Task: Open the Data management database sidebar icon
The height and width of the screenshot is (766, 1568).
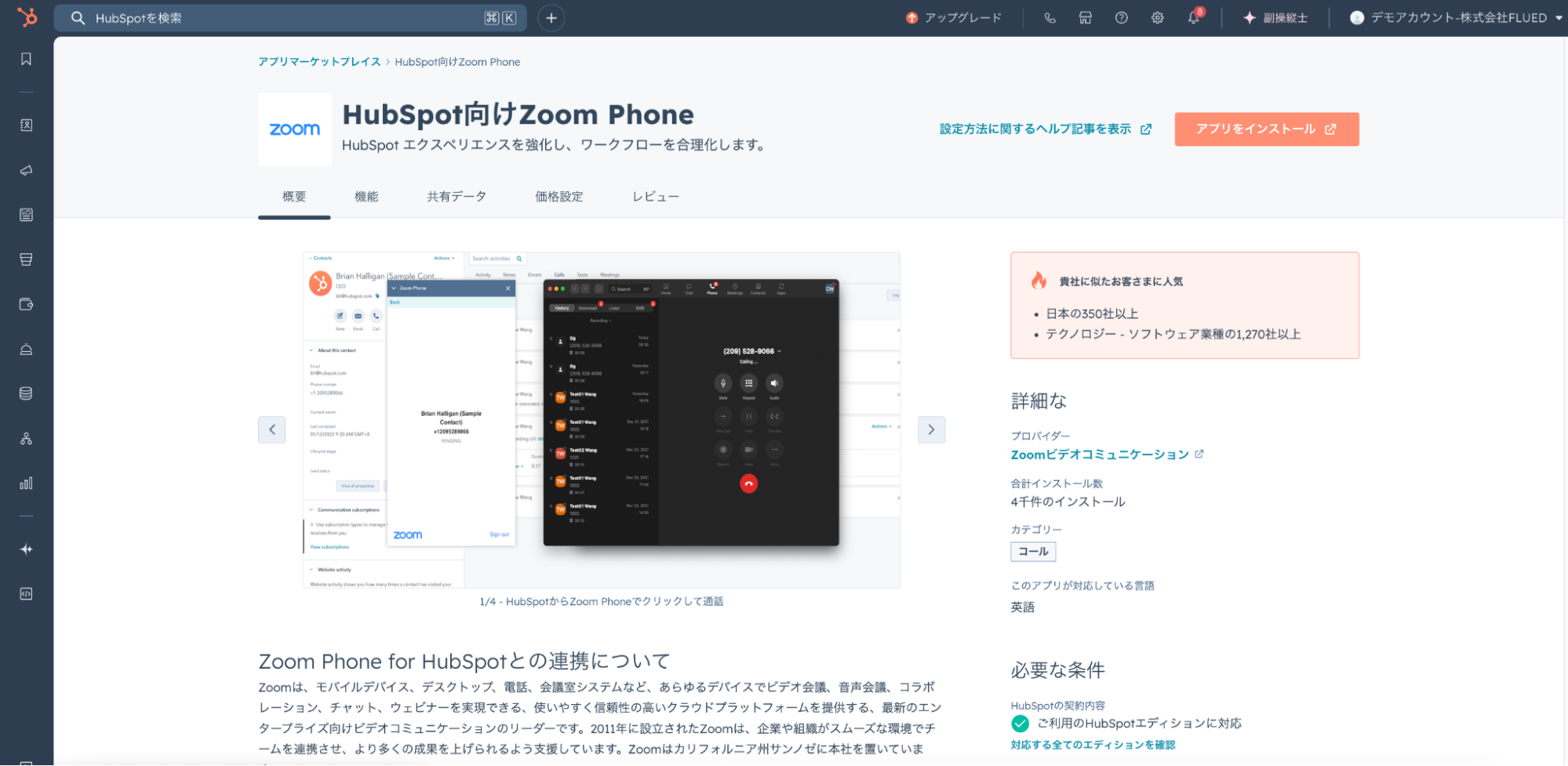Action: (26, 394)
